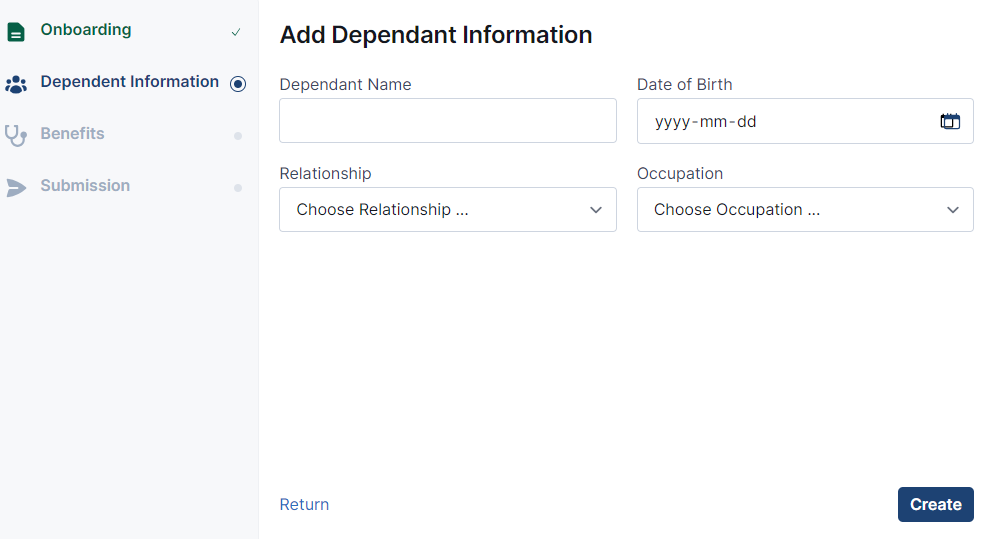Viewport: 993px width, 539px height.
Task: Click the Dependant Name label
Action: 345,84
